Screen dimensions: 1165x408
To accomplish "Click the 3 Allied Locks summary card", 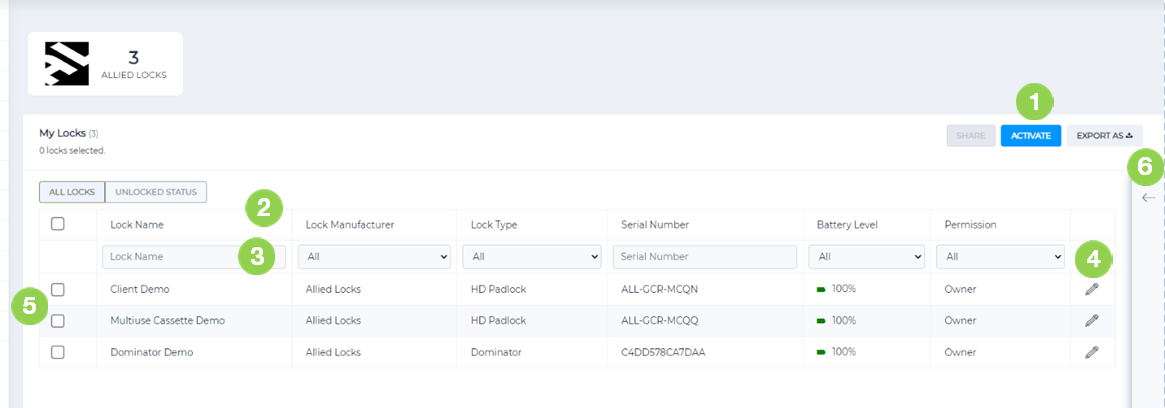I will pos(106,64).
